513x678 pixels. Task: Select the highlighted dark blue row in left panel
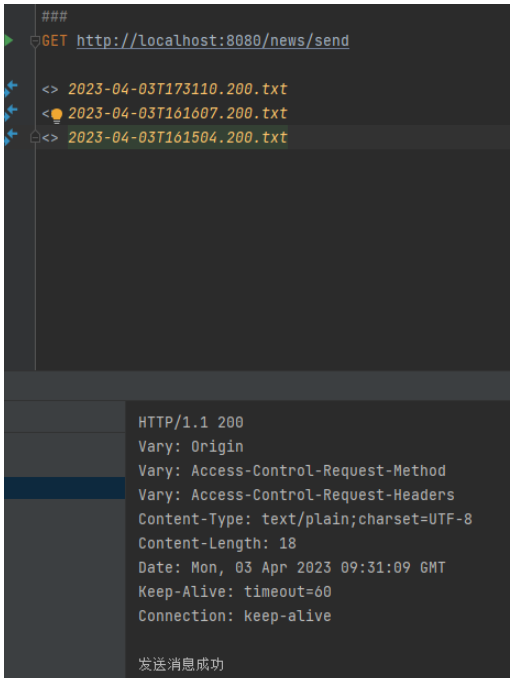(64, 488)
